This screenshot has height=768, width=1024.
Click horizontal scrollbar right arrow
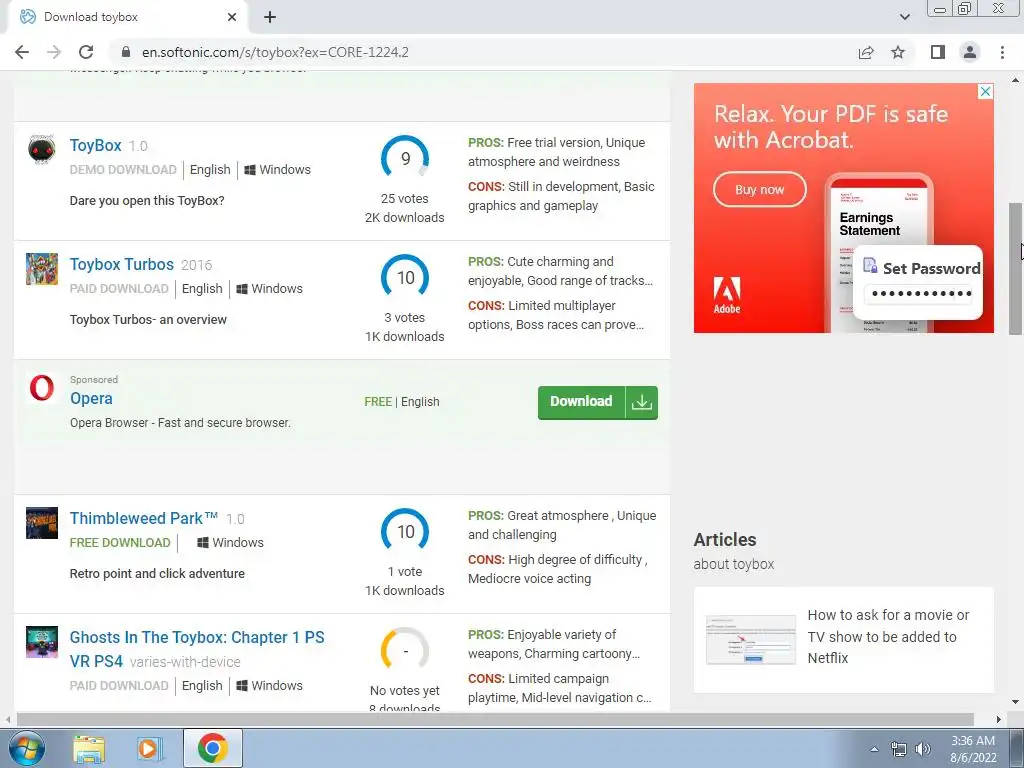tap(999, 719)
